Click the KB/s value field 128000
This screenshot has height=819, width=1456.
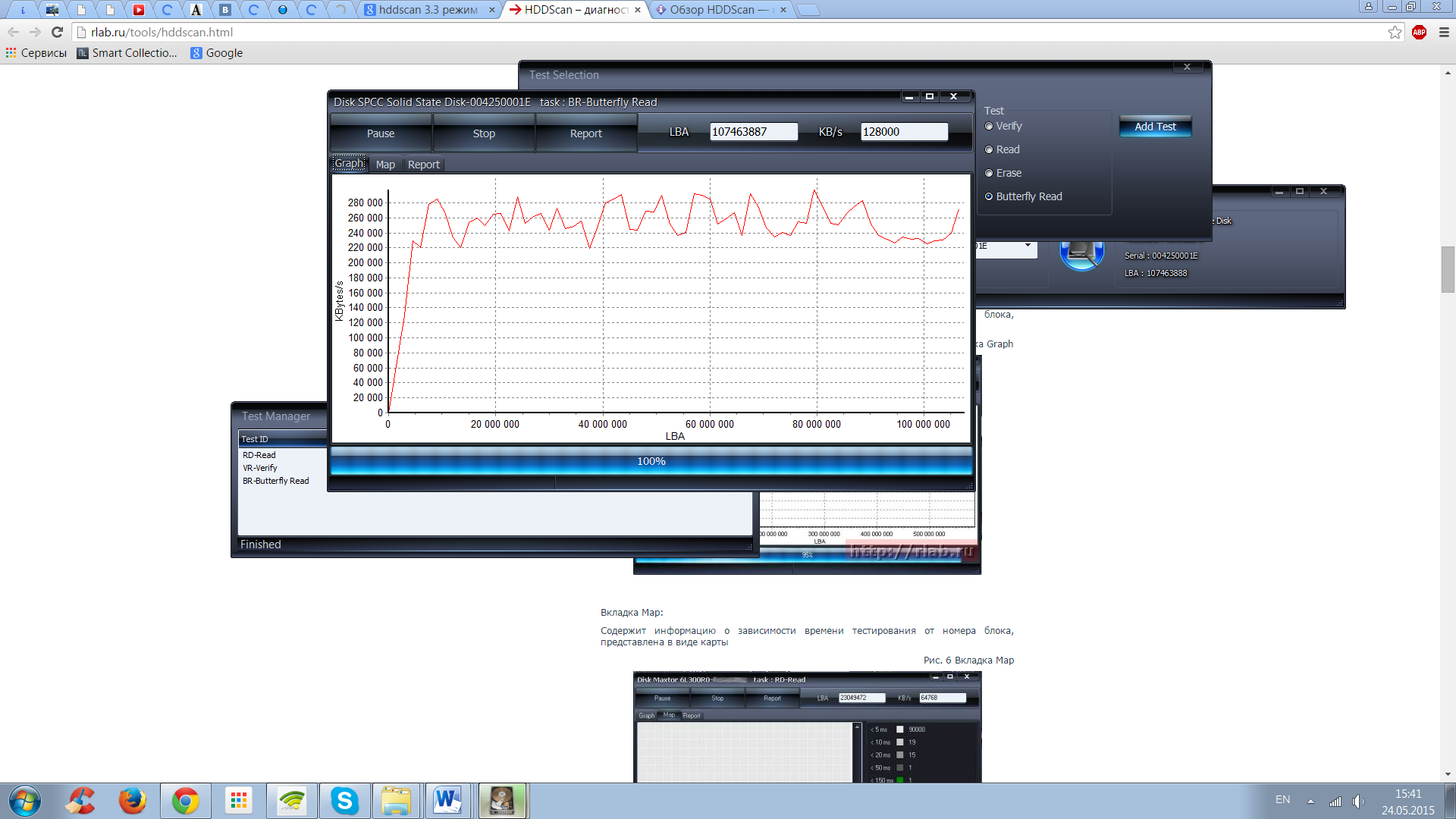(x=904, y=132)
